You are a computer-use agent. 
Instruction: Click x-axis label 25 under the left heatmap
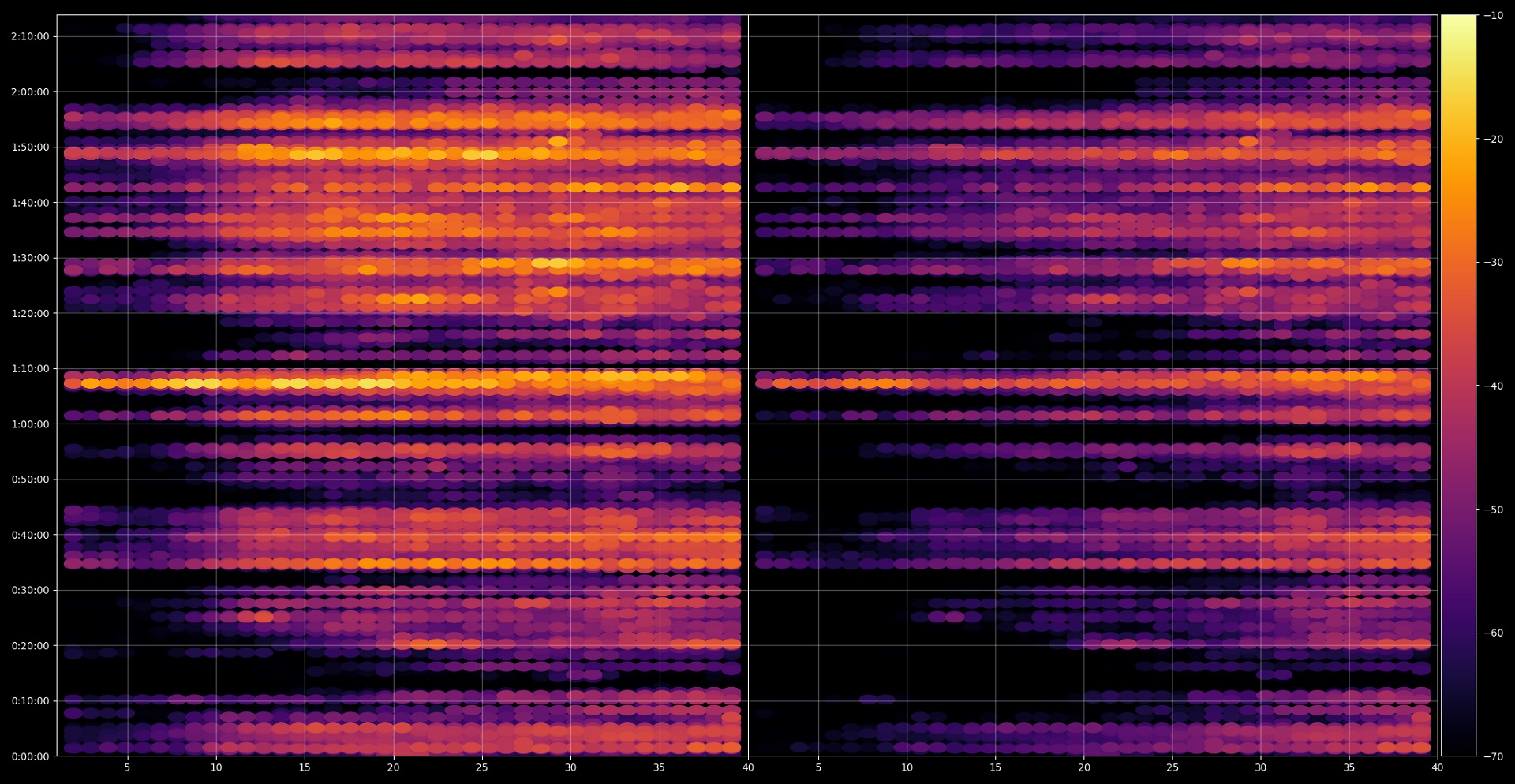click(x=482, y=767)
